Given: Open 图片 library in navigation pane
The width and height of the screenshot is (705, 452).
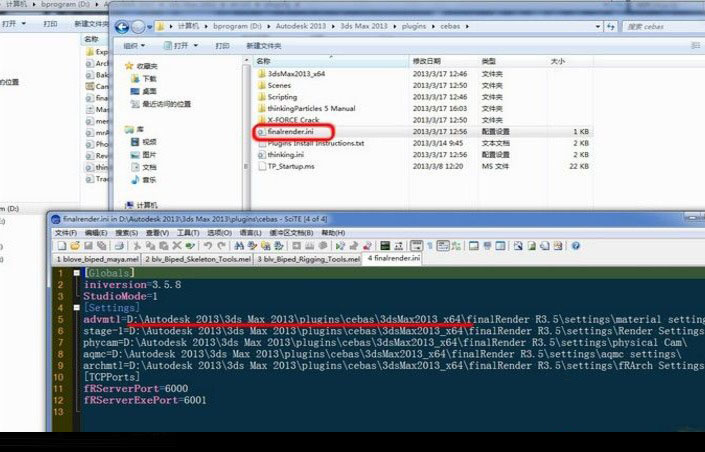Looking at the screenshot, I should point(144,155).
